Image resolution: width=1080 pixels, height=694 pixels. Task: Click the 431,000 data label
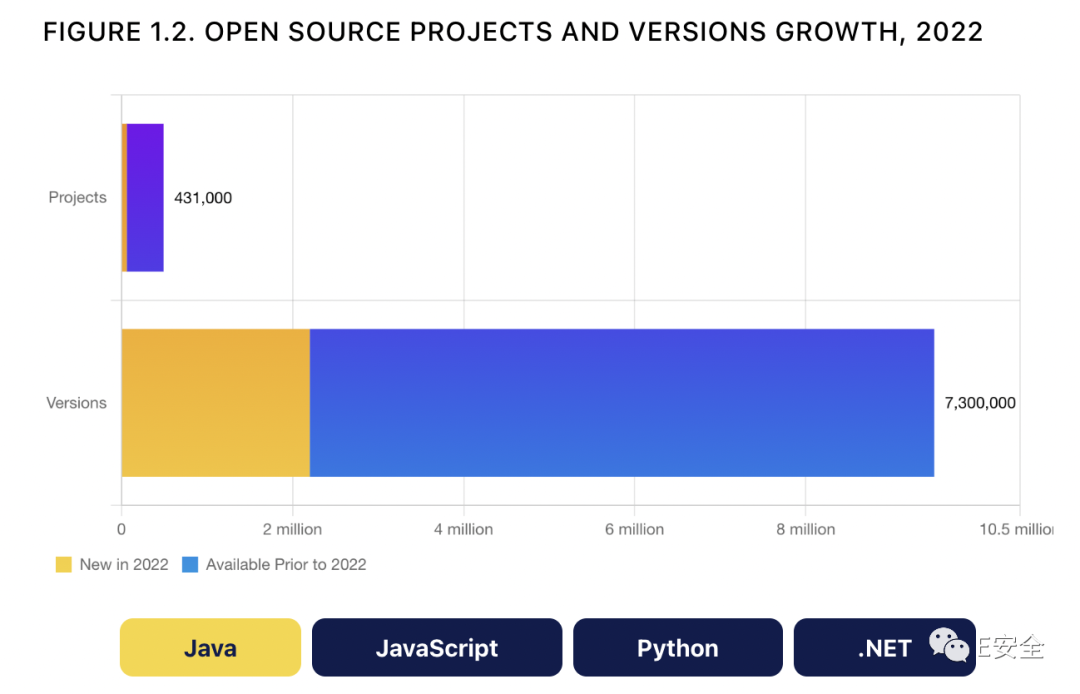[x=203, y=198]
